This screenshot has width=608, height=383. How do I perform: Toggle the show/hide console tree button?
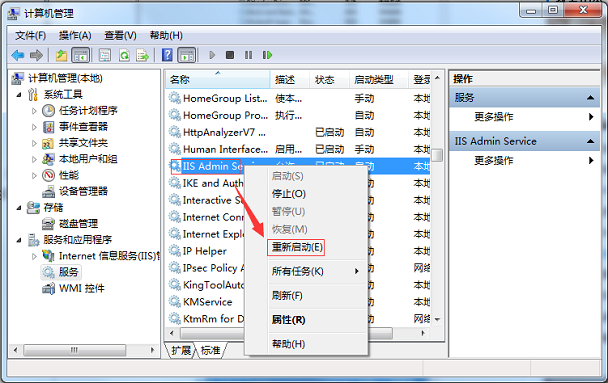point(81,55)
